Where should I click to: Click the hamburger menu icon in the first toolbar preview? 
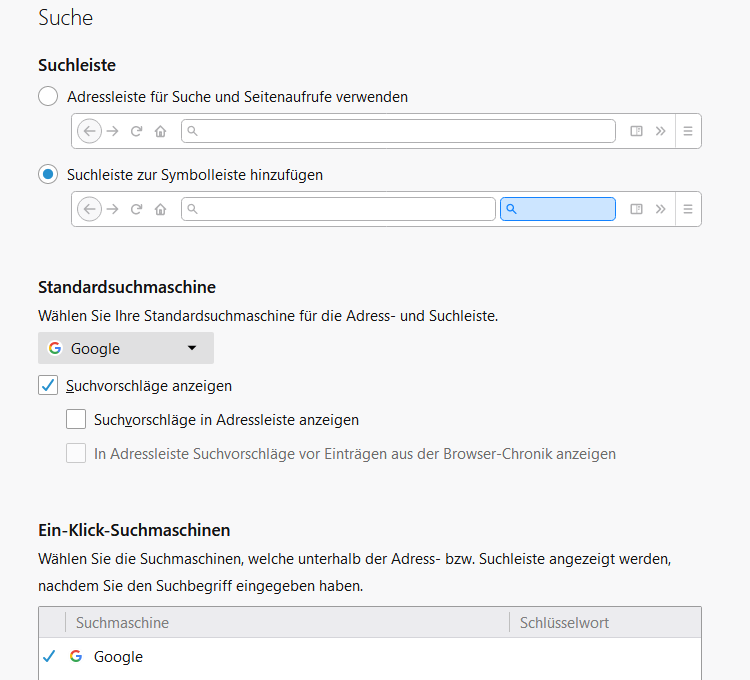688,131
